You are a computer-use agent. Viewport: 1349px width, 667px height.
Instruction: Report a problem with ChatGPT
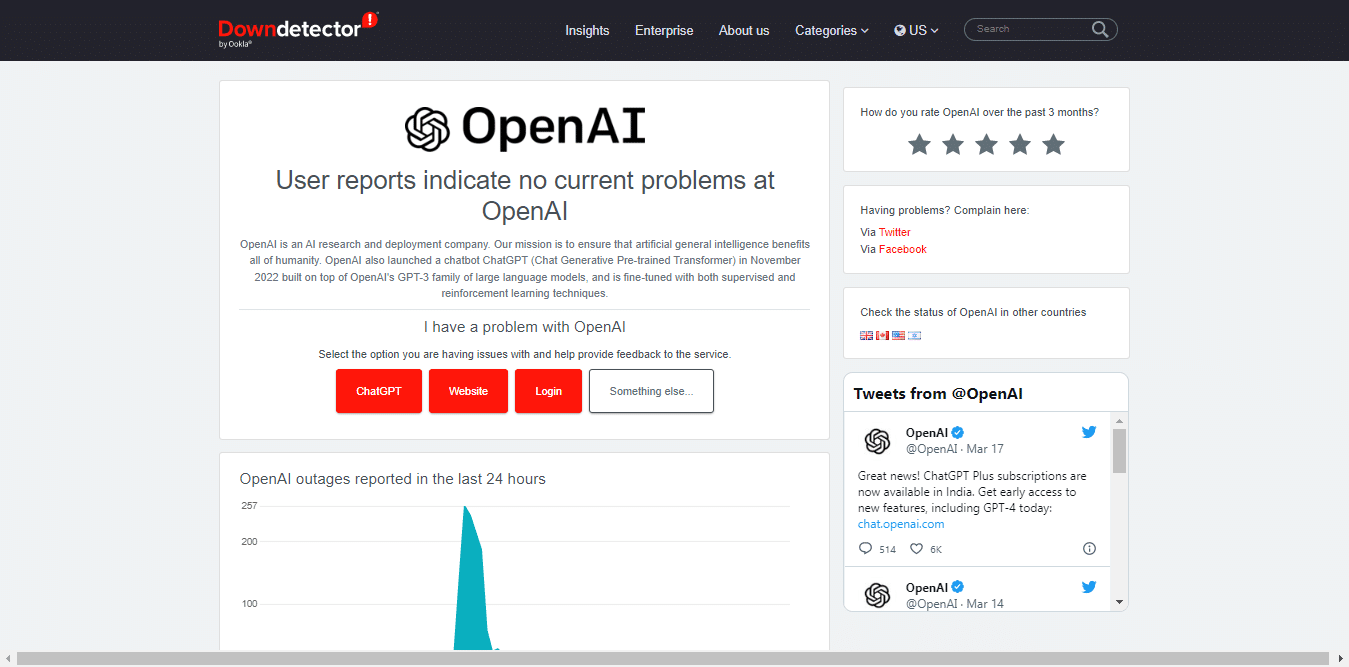(x=379, y=391)
